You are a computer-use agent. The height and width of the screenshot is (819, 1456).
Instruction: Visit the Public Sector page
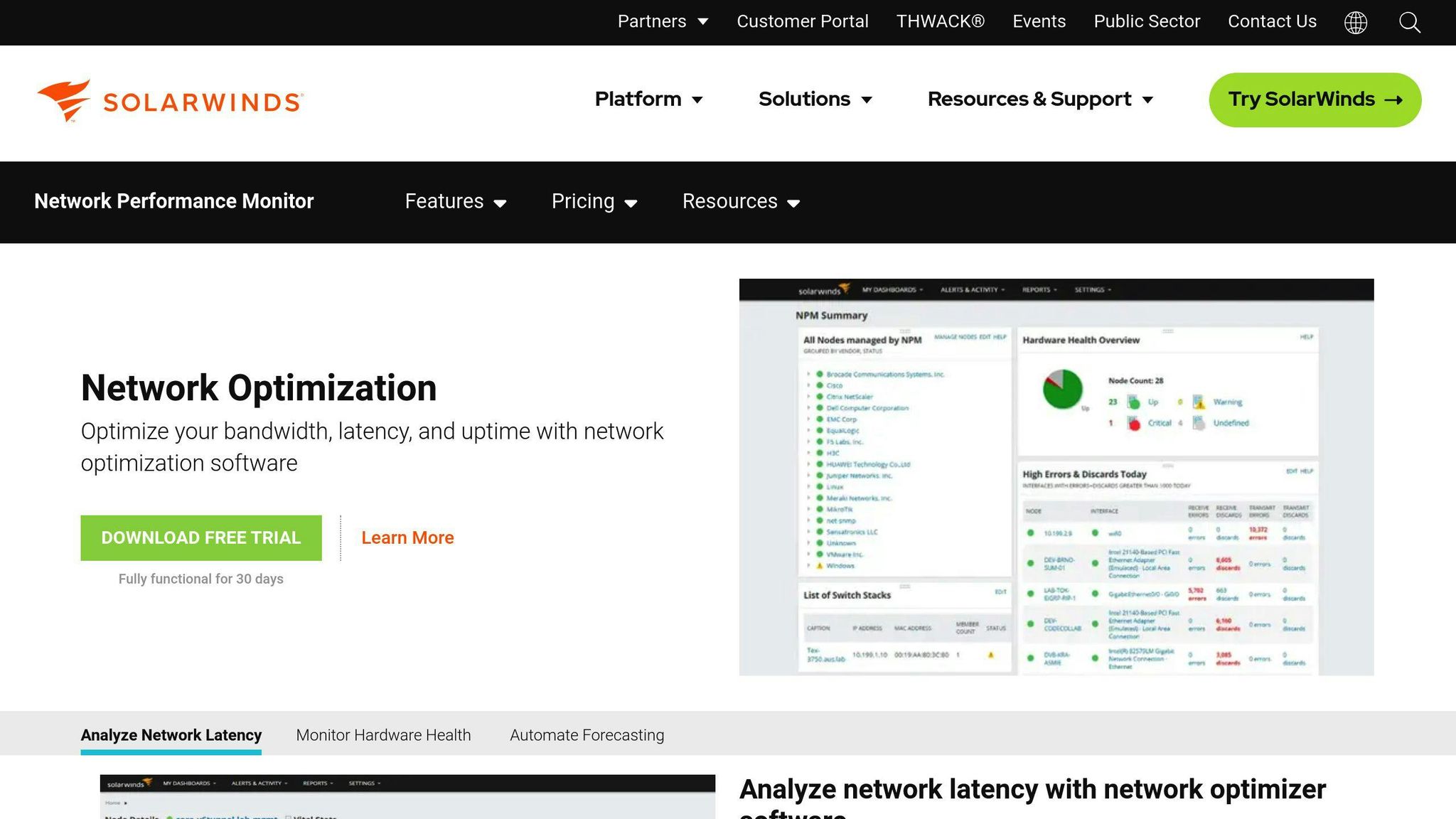tap(1147, 21)
